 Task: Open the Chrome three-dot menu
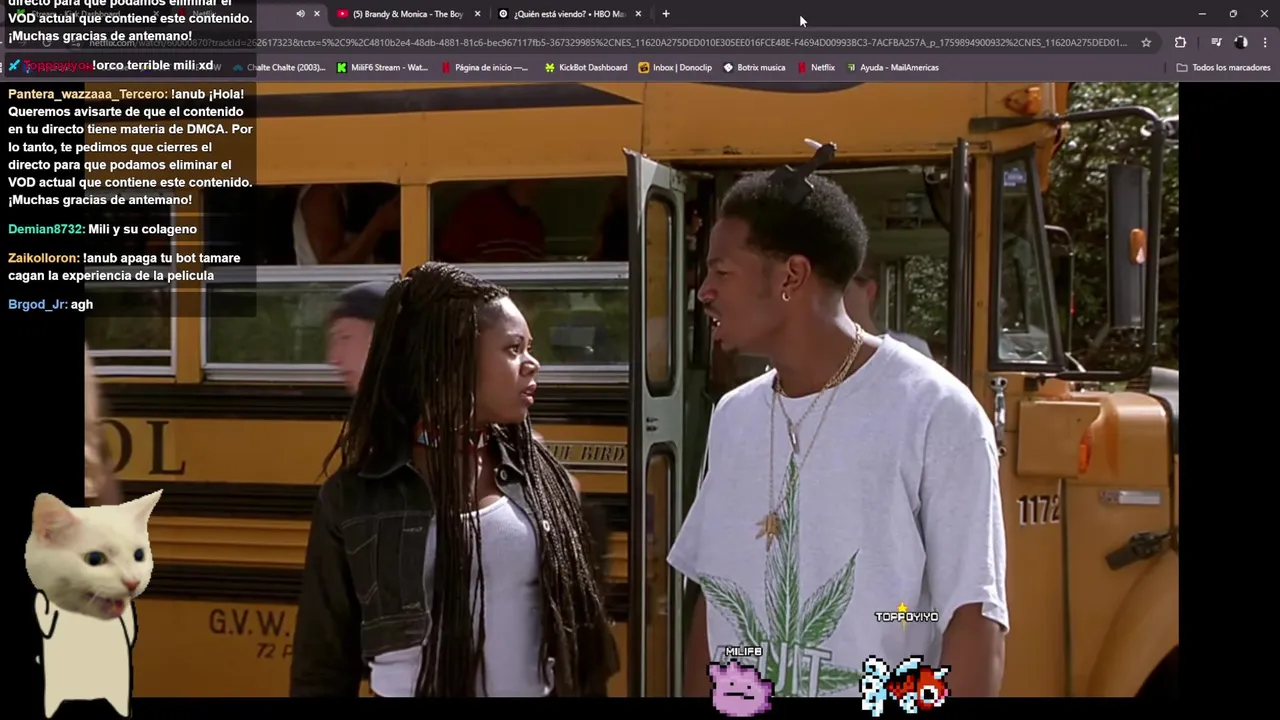point(1265,42)
